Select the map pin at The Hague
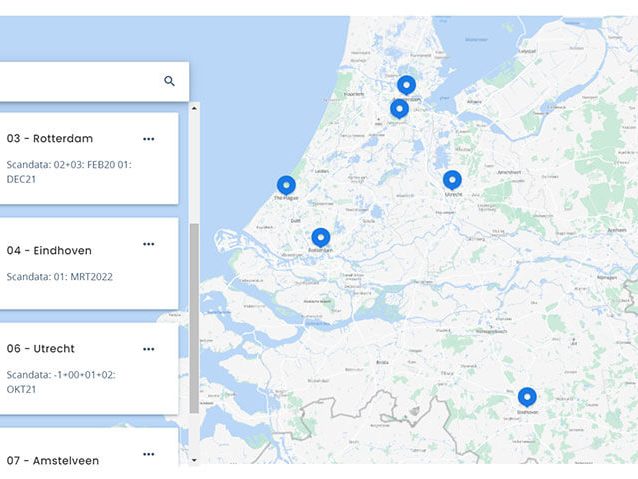The image size is (638, 479). 286,185
